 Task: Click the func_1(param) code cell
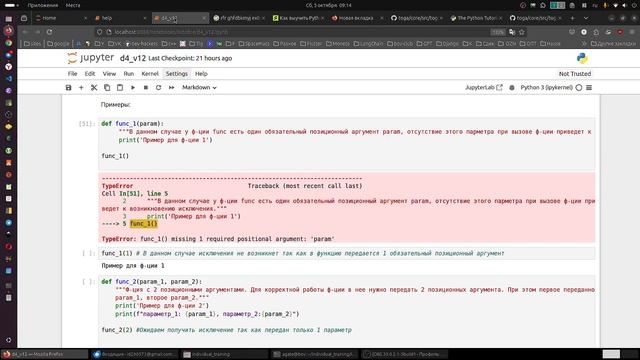point(347,143)
